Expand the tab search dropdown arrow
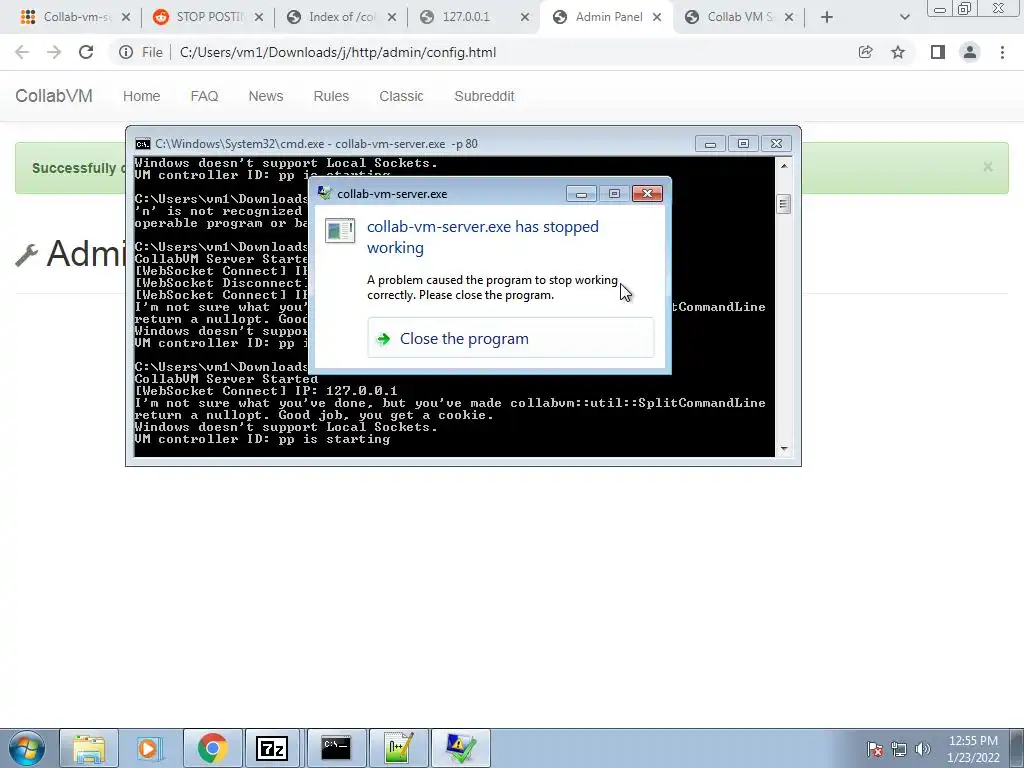Image resolution: width=1024 pixels, height=768 pixels. coord(904,18)
